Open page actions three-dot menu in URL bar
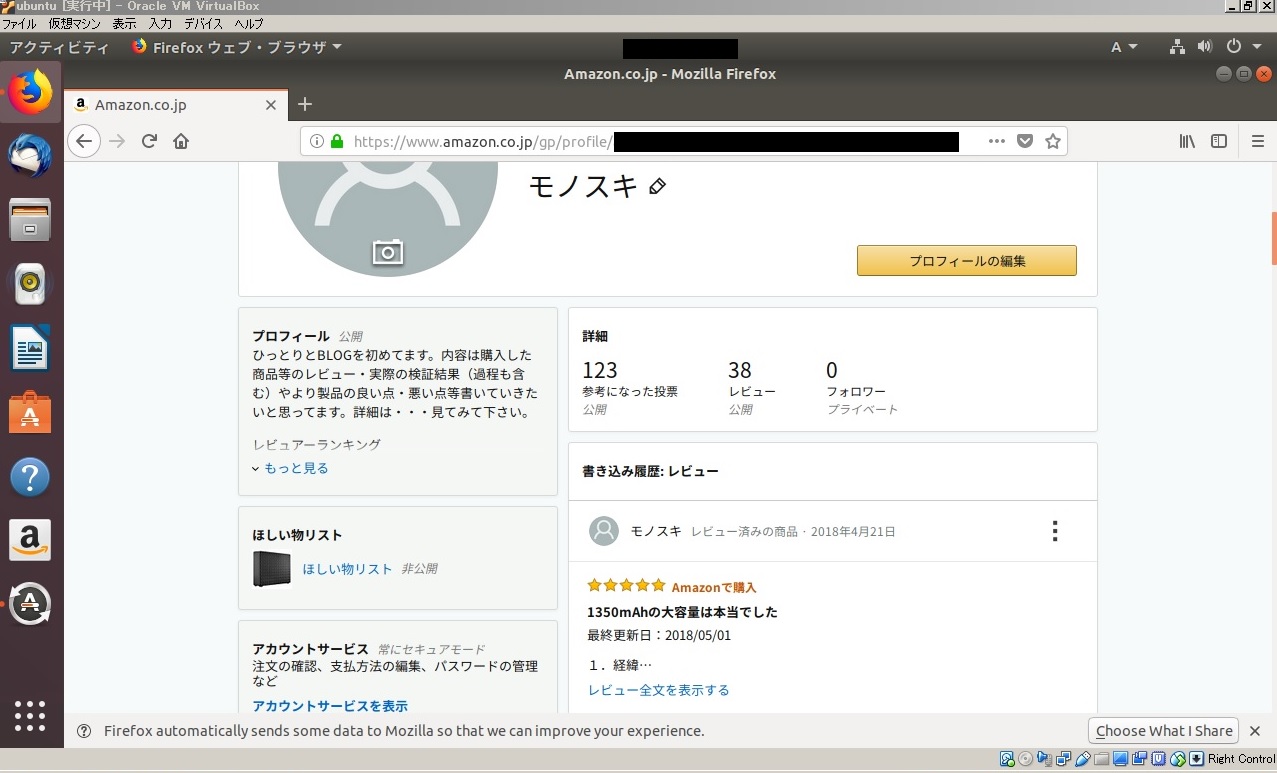The image size is (1277, 773). click(996, 141)
